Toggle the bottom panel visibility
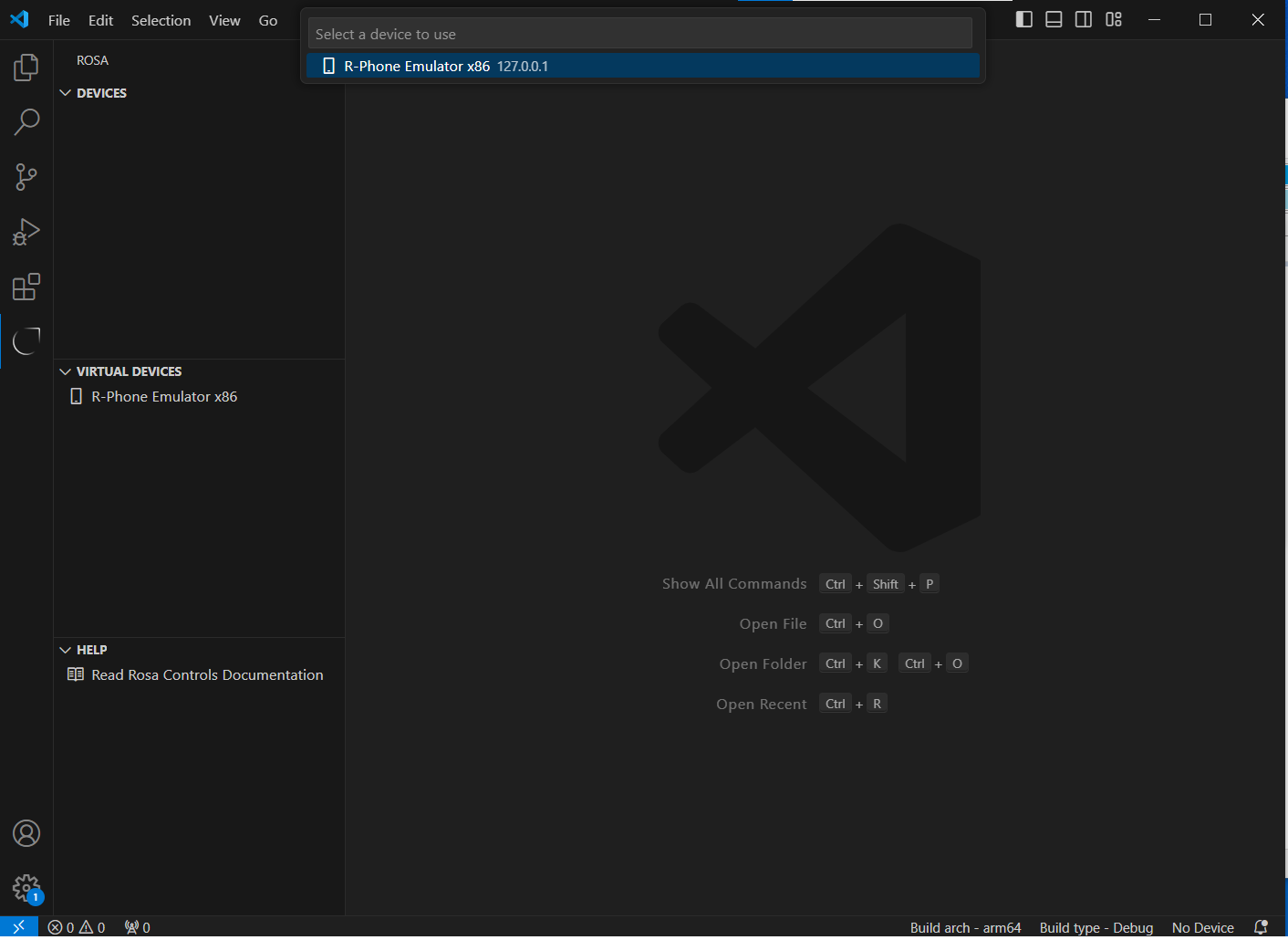This screenshot has height=940, width=1288. (1054, 19)
